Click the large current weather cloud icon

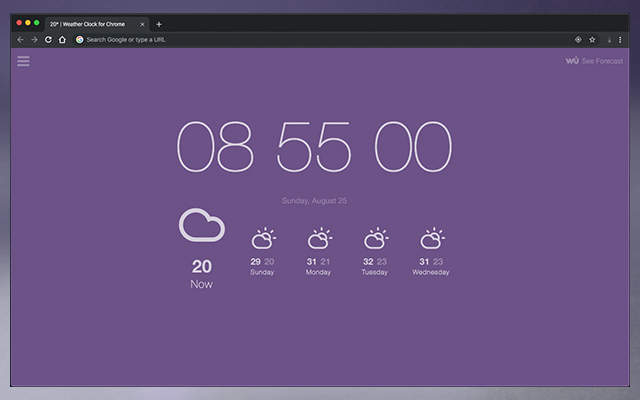tap(201, 226)
